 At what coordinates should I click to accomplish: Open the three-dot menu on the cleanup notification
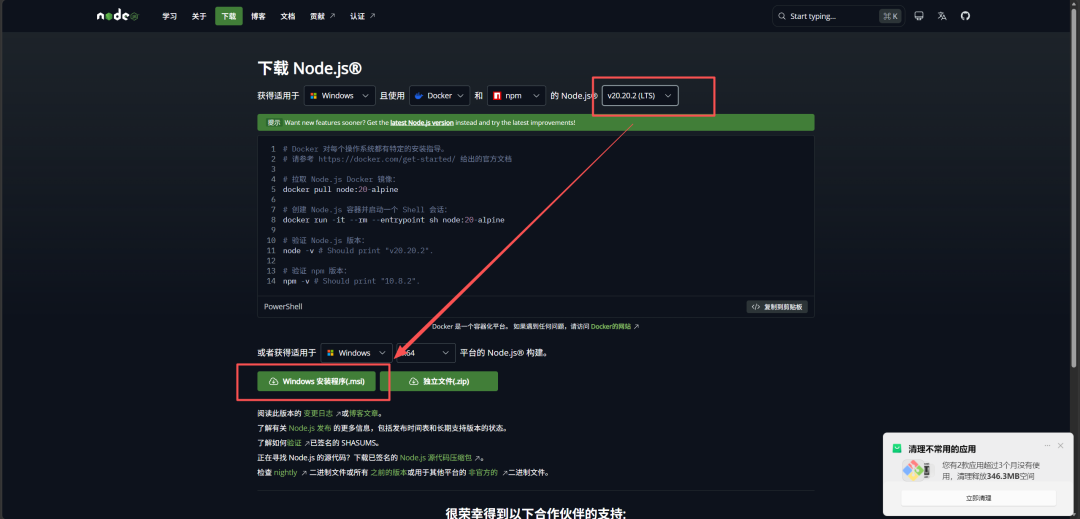point(1047,446)
